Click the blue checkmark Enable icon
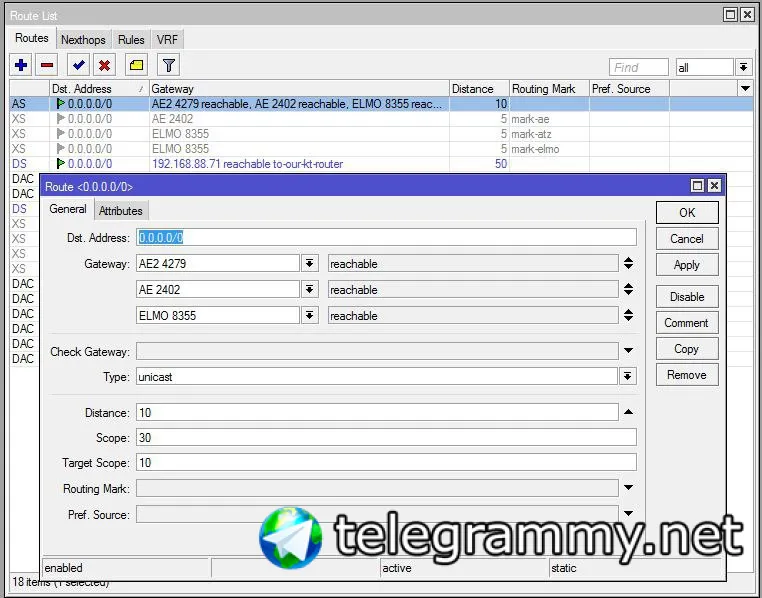The height and width of the screenshot is (598, 762). point(79,65)
